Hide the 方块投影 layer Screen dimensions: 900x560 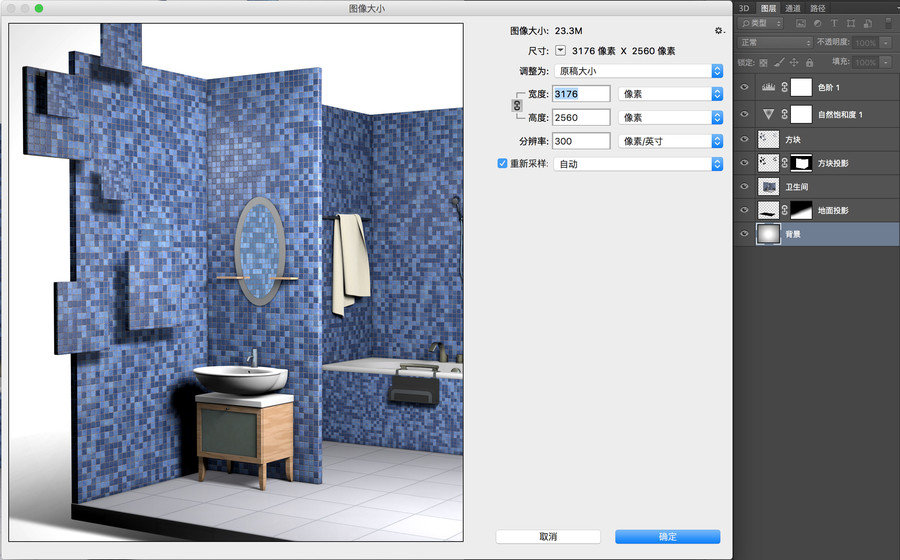click(744, 164)
